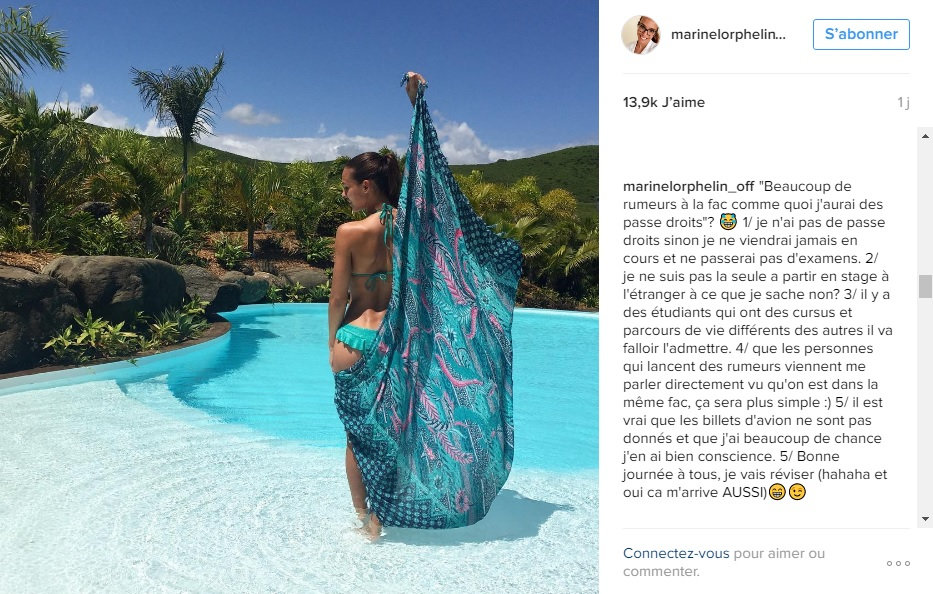933x594 pixels.
Task: Click the grinning emoji ending the caption
Action: [x=777, y=492]
